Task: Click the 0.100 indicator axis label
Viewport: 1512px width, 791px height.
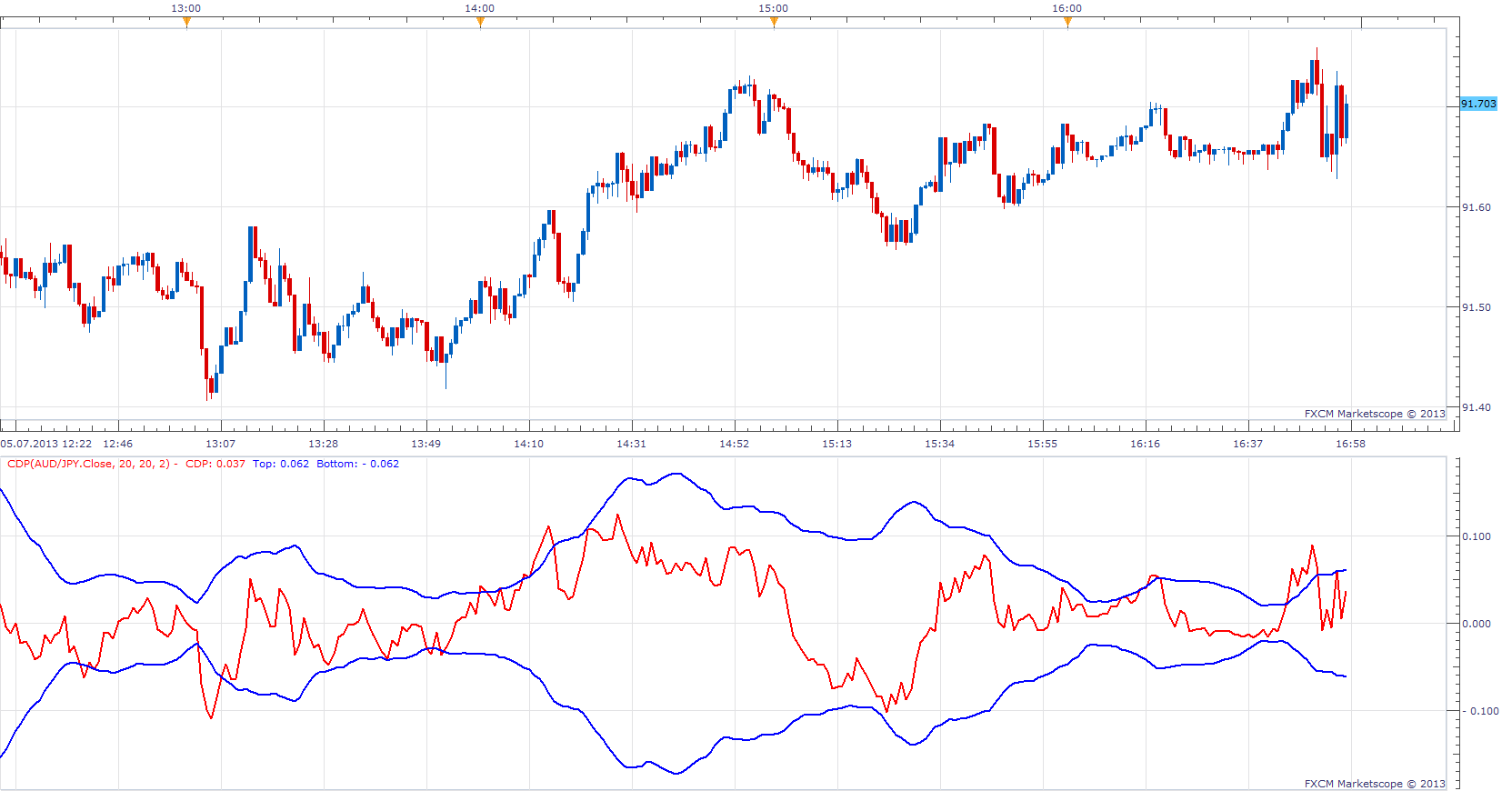Action: (1477, 536)
